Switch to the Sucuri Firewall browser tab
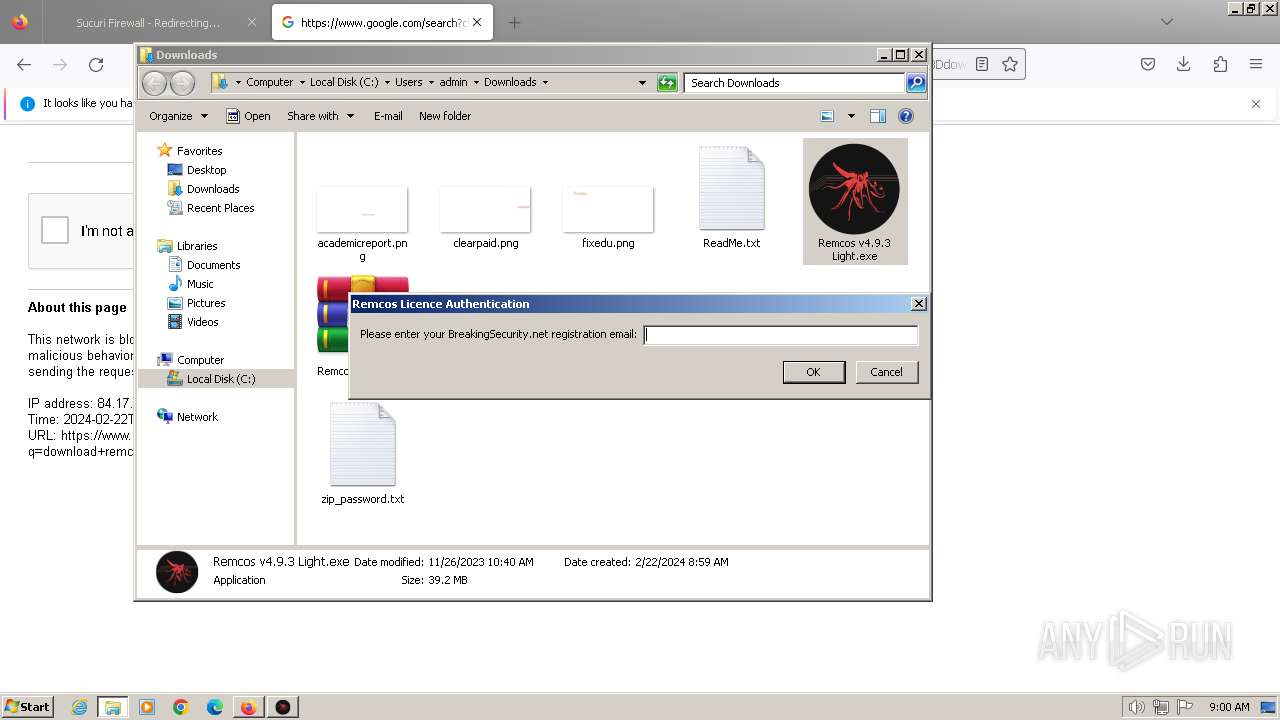This screenshot has height=720, width=1280. pyautogui.click(x=150, y=22)
